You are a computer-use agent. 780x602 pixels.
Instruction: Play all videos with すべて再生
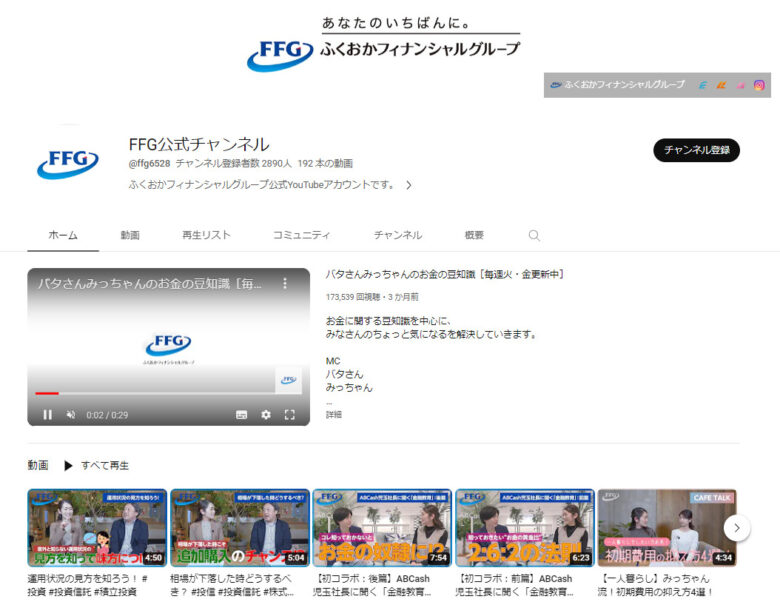97,465
